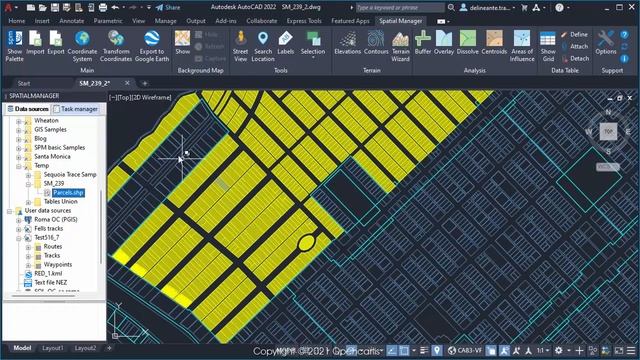
Task: Select Text file NEZ data source
Action: [51, 282]
